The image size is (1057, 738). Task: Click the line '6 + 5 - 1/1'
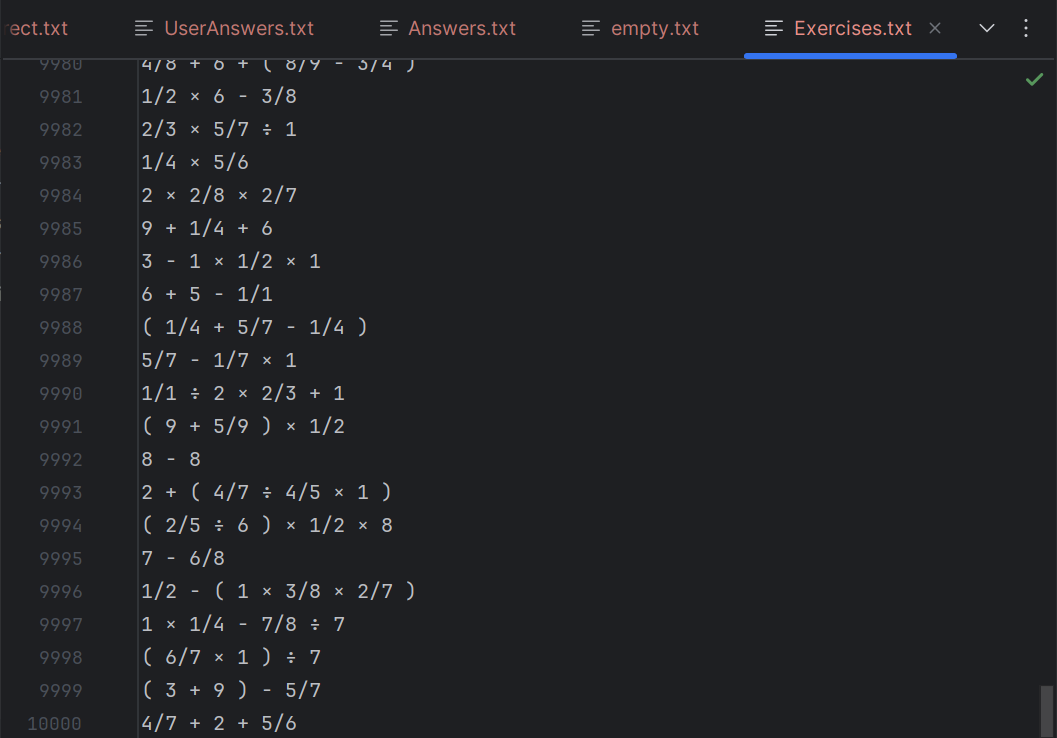pyautogui.click(x=207, y=295)
